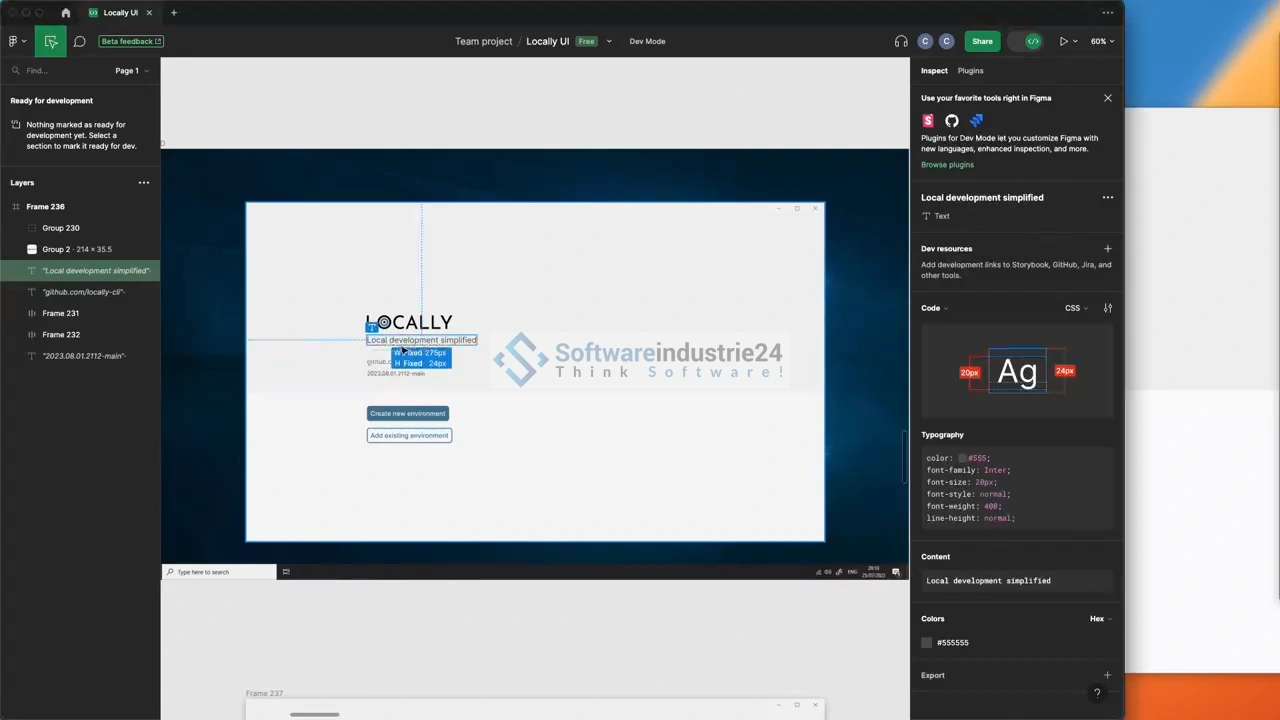Open the Figma main menu logo
The image size is (1280, 720).
click(x=15, y=41)
